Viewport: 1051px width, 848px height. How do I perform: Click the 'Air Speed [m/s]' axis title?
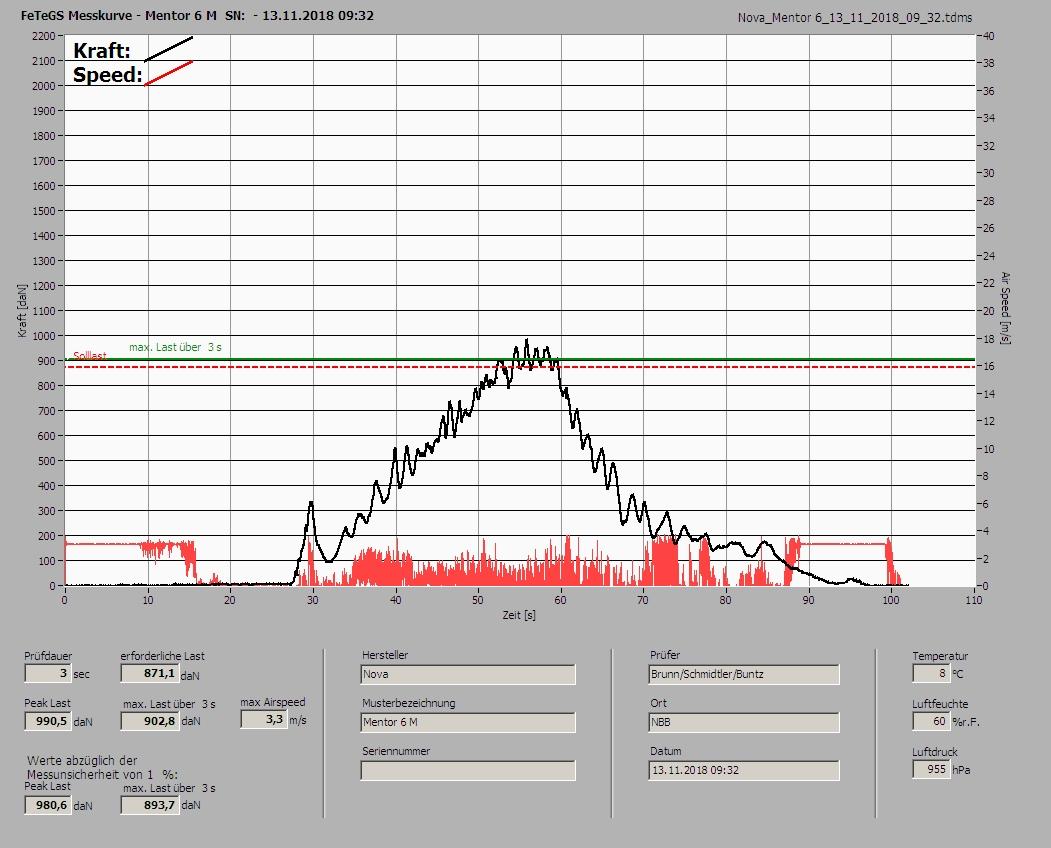(1005, 308)
